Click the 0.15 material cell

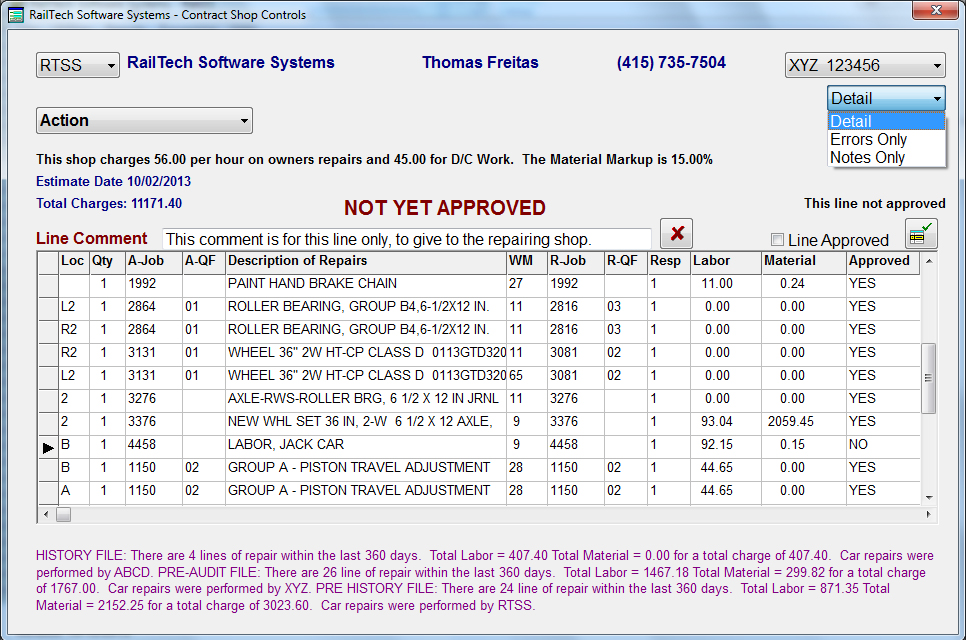pyautogui.click(x=804, y=445)
